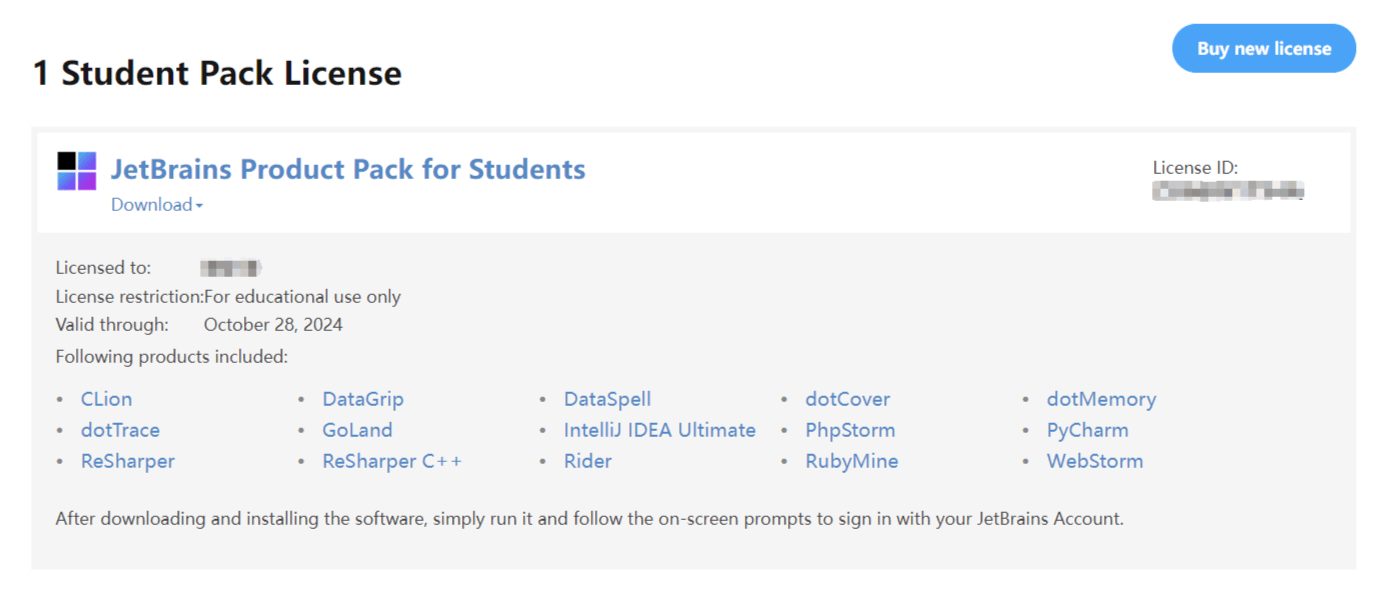Click the dotMemory link
Viewport: 1388px width, 598px height.
1101,399
